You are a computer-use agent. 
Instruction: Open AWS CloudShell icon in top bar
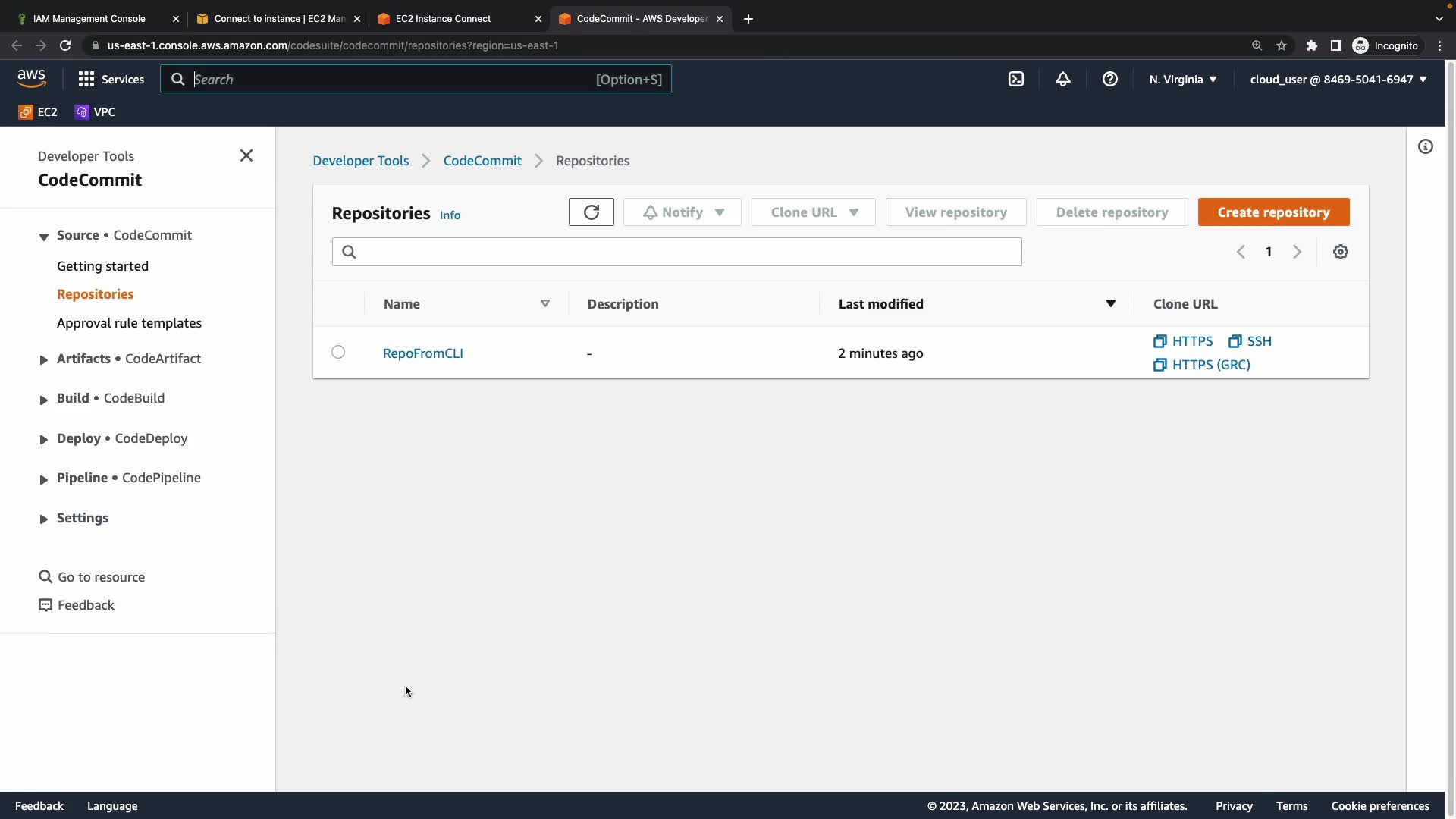click(x=1016, y=79)
